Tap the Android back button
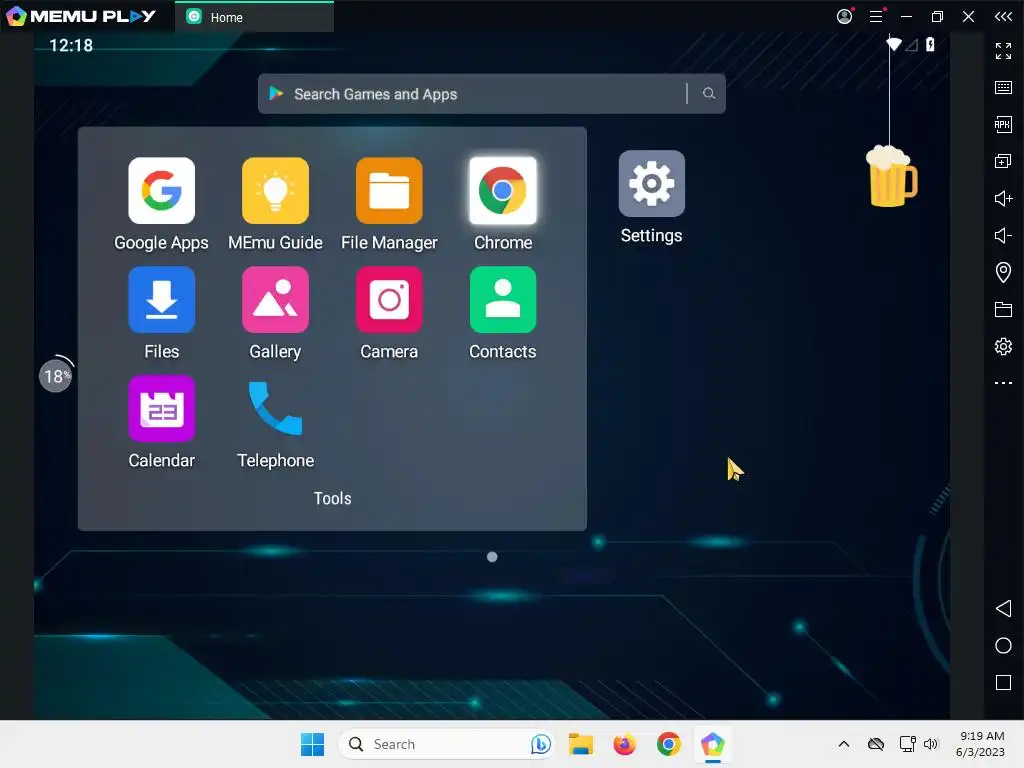This screenshot has height=768, width=1024. [1003, 609]
